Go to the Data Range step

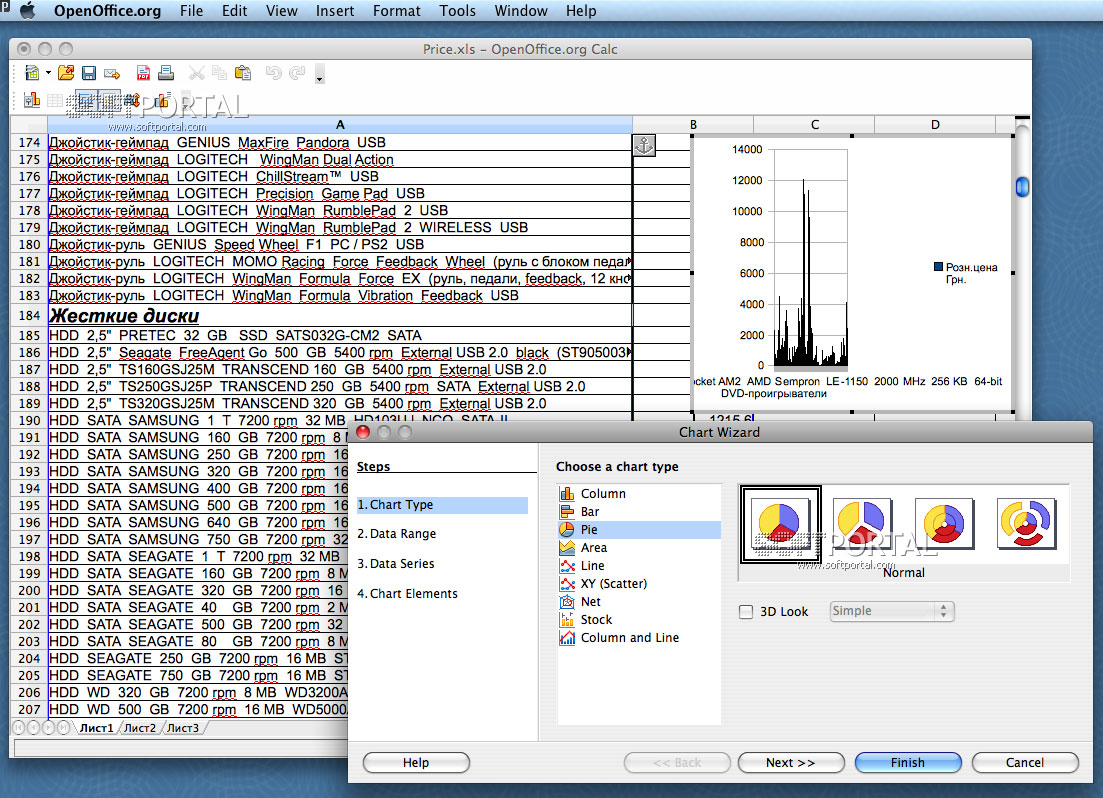point(397,534)
